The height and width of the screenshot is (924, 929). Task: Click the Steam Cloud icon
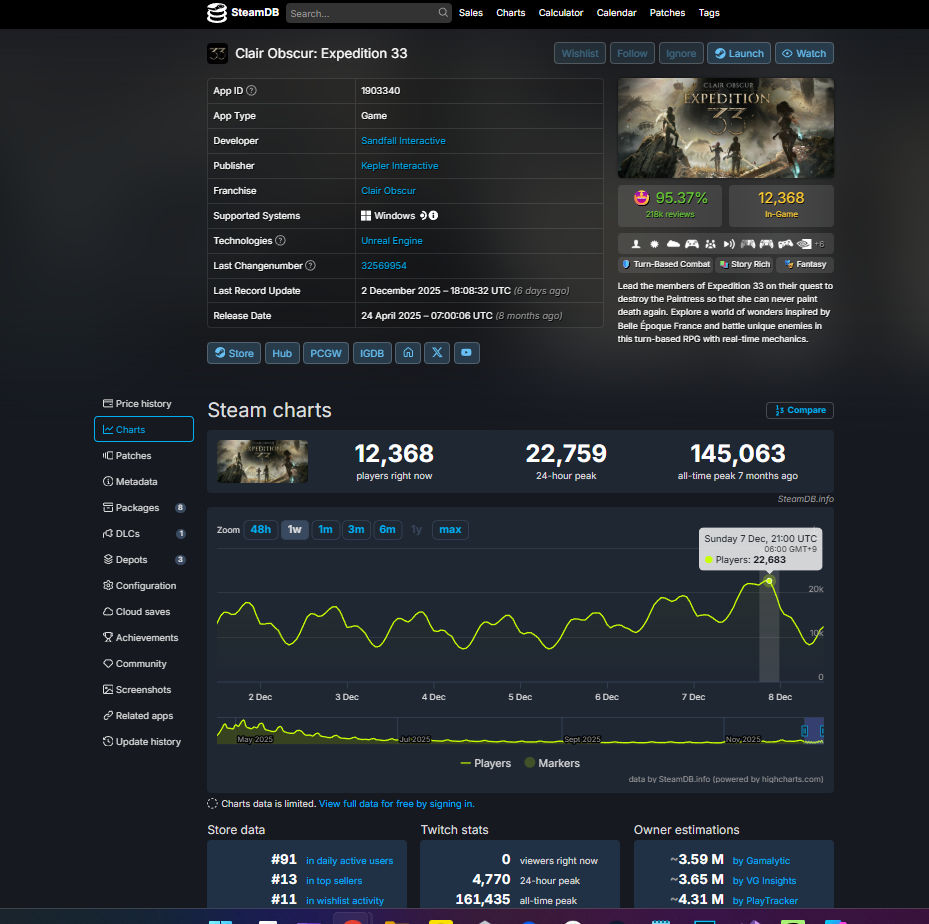click(673, 244)
